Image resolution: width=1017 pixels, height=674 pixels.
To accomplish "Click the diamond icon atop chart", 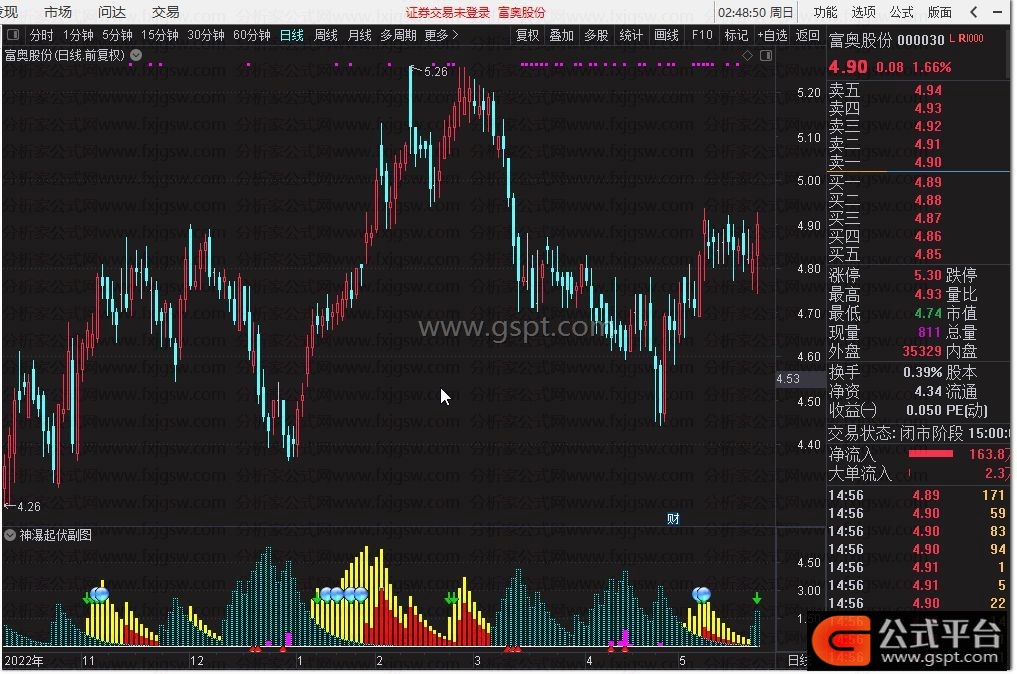I will [x=747, y=56].
